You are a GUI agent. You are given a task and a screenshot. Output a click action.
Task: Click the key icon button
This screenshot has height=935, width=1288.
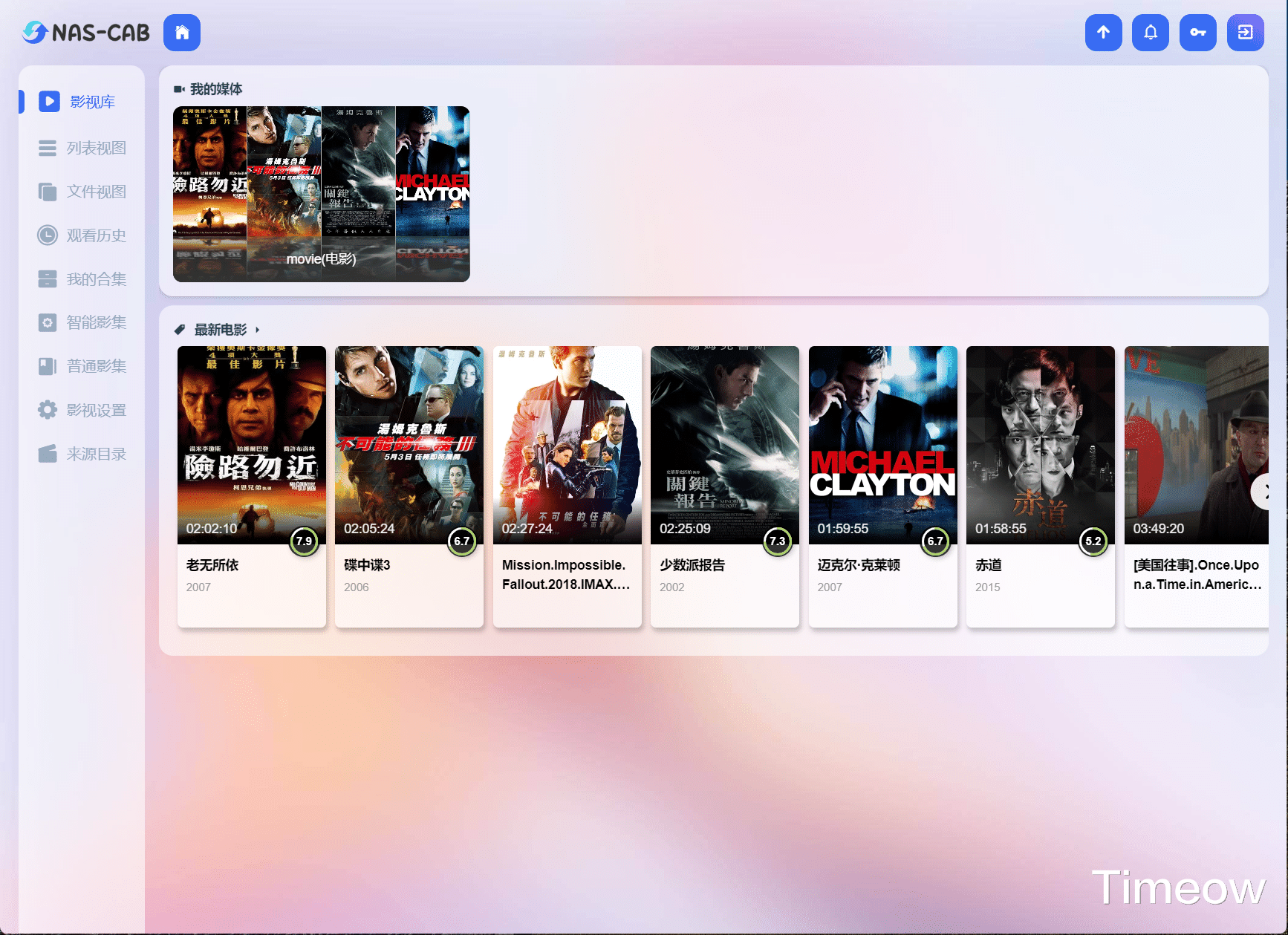1198,33
